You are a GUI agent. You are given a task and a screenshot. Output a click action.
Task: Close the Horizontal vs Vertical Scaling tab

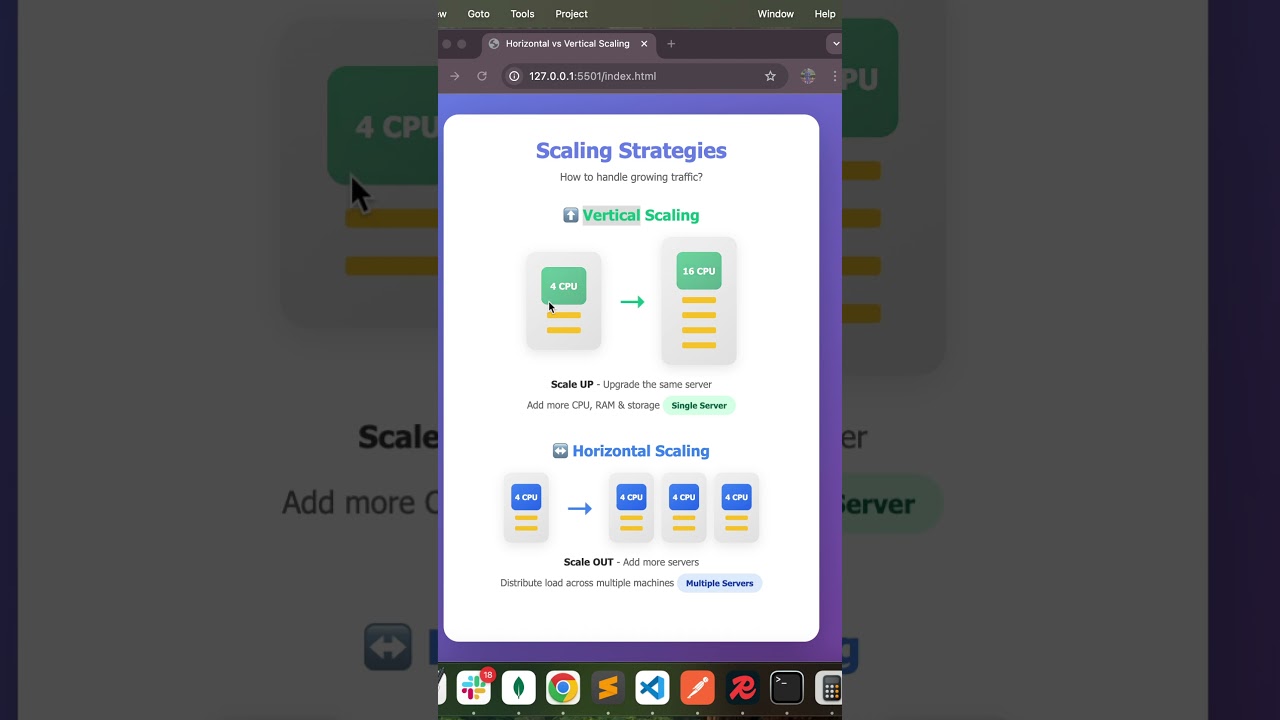pyautogui.click(x=644, y=44)
